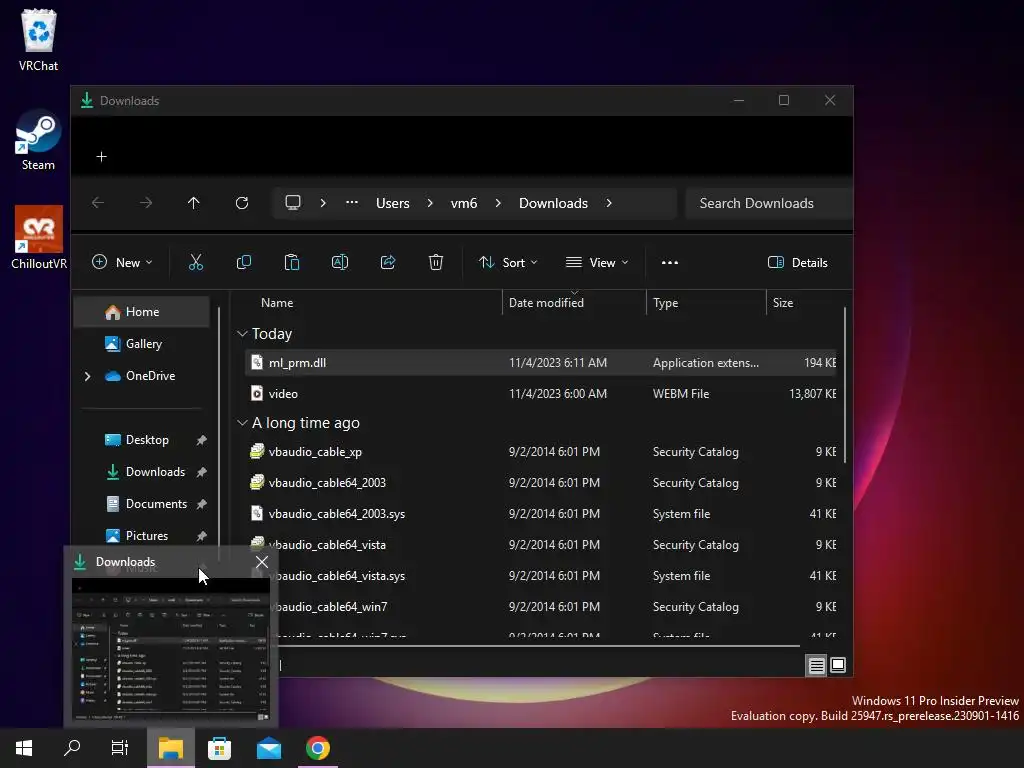1024x768 pixels.
Task: Open the See more ellipsis menu
Action: pos(670,263)
